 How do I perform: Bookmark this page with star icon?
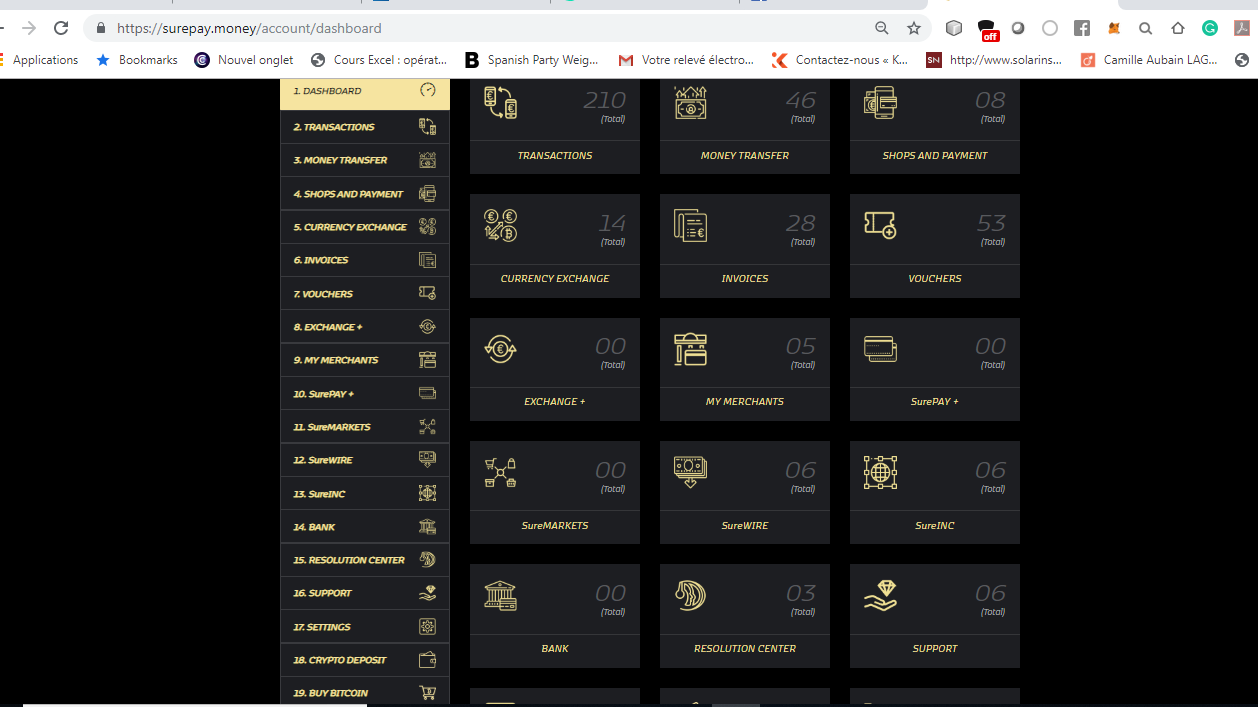click(x=913, y=28)
